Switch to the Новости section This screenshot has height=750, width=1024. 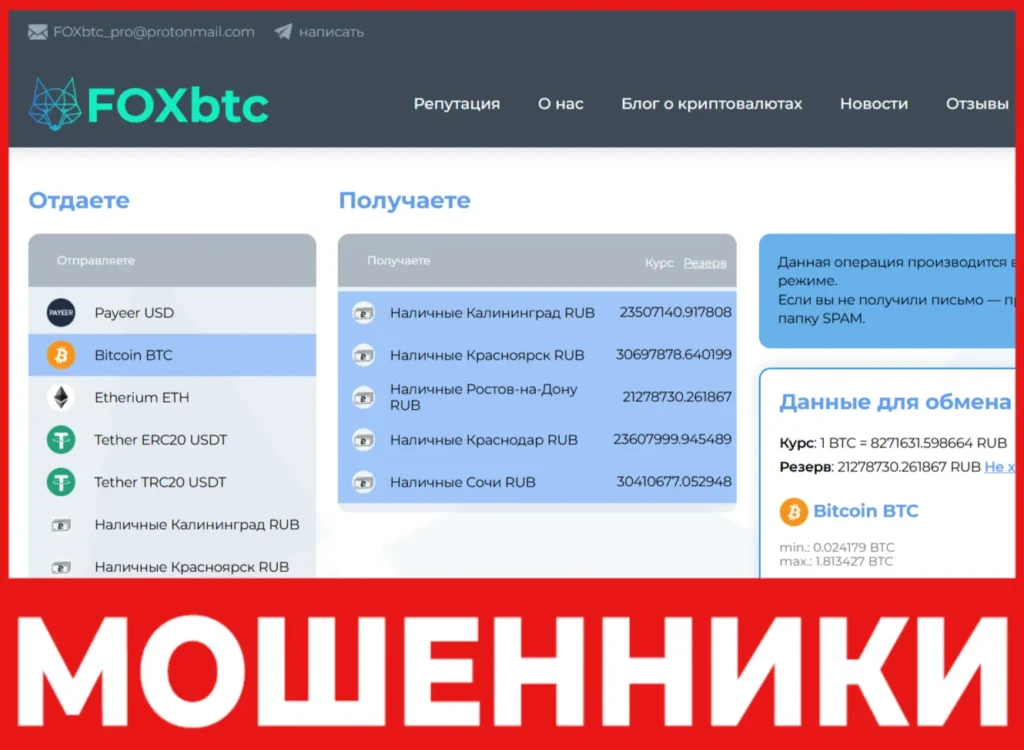(x=874, y=103)
